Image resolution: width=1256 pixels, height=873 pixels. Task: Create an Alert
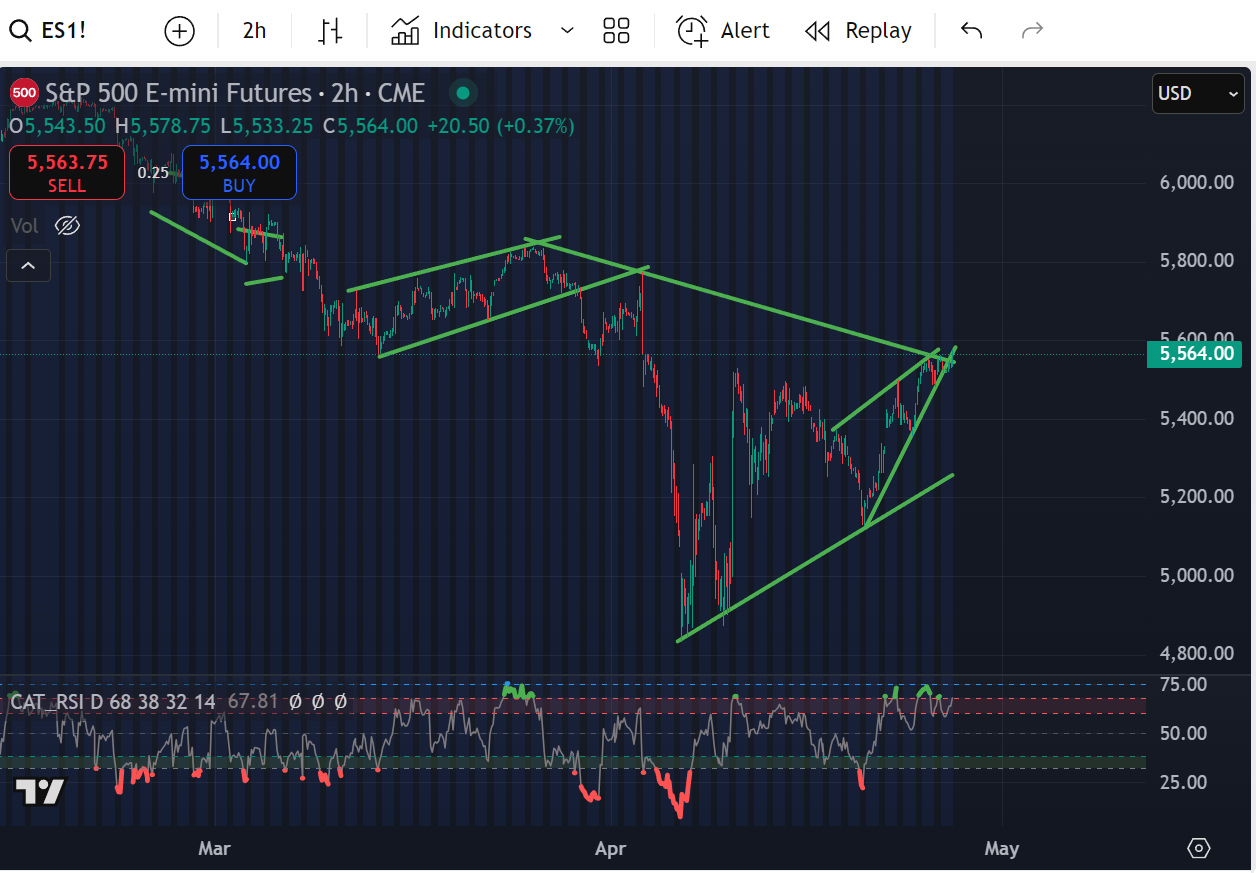pyautogui.click(x=723, y=31)
